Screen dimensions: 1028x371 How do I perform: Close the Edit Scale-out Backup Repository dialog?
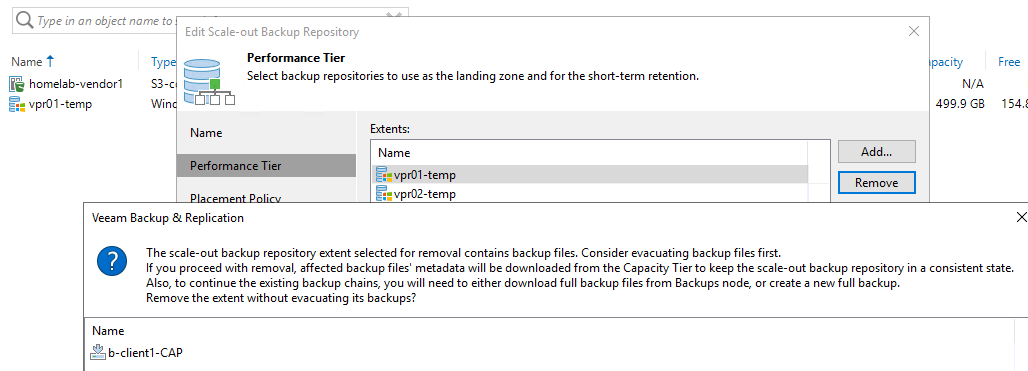tap(914, 31)
